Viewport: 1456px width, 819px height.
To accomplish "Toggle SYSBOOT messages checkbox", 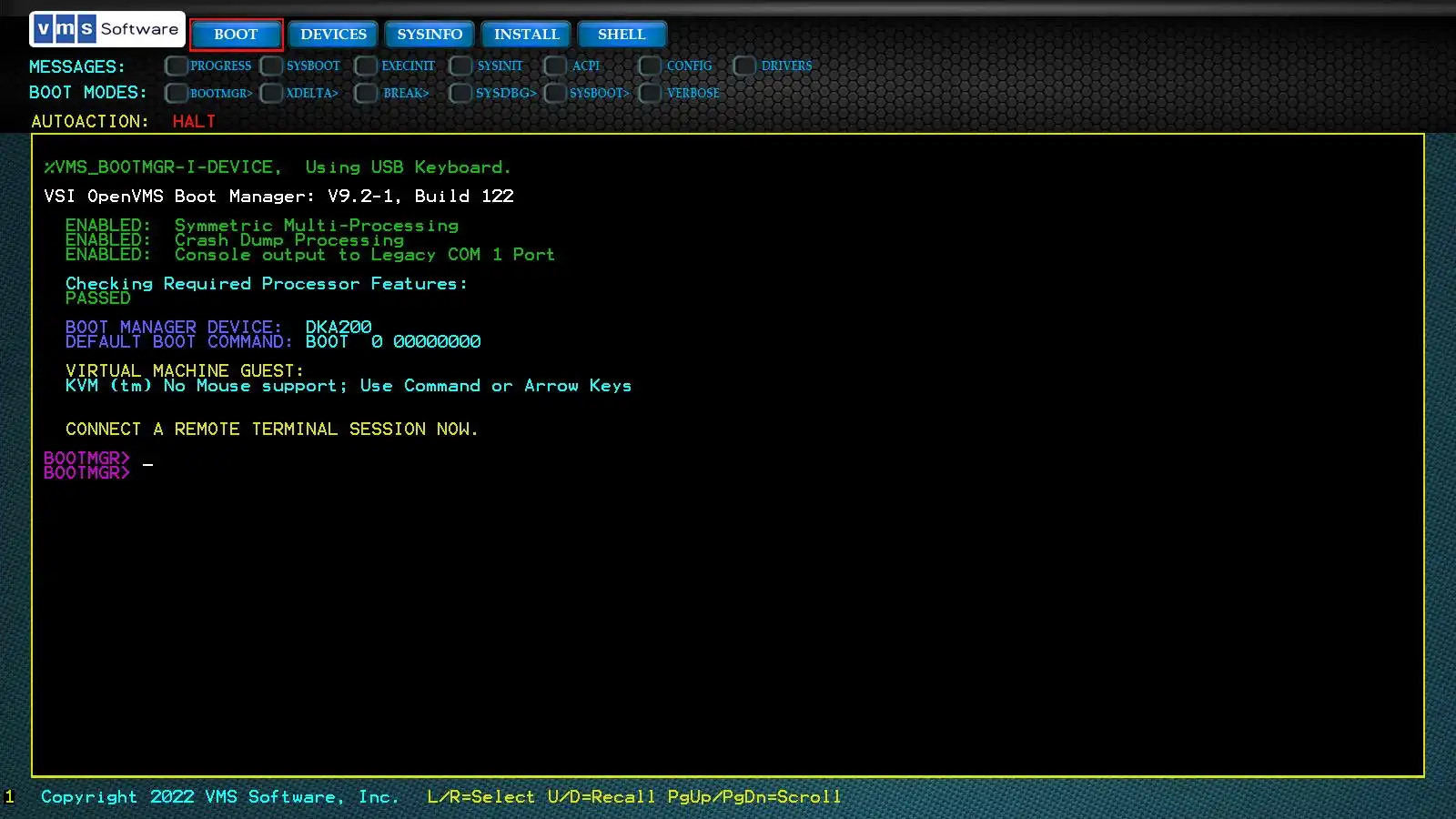I will point(271,66).
